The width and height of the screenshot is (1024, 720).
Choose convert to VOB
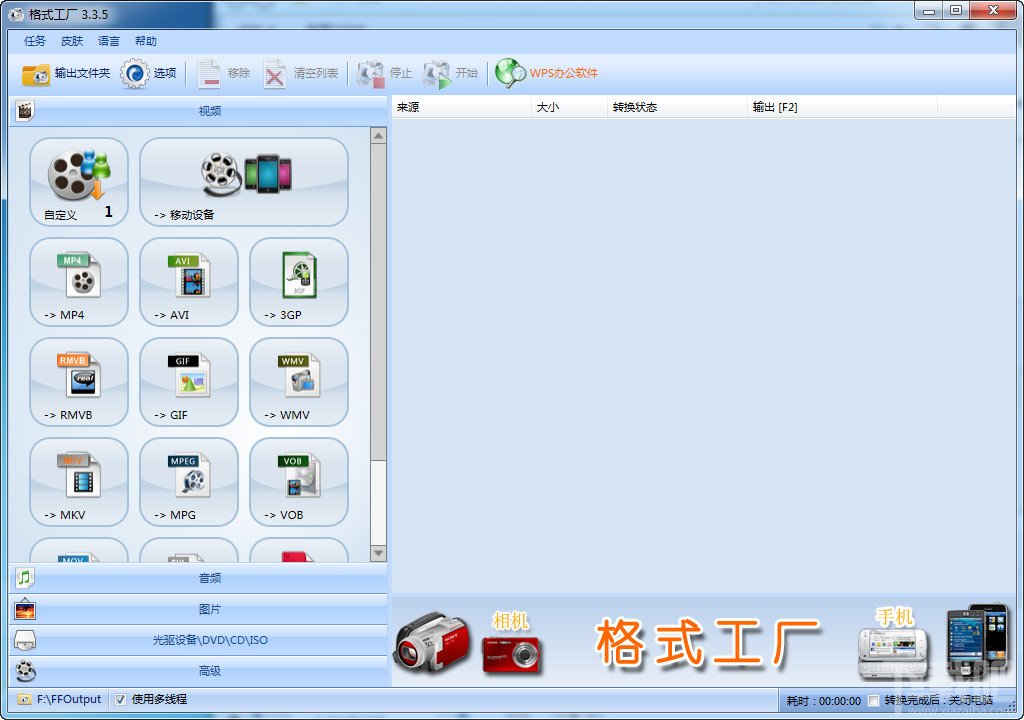point(298,482)
